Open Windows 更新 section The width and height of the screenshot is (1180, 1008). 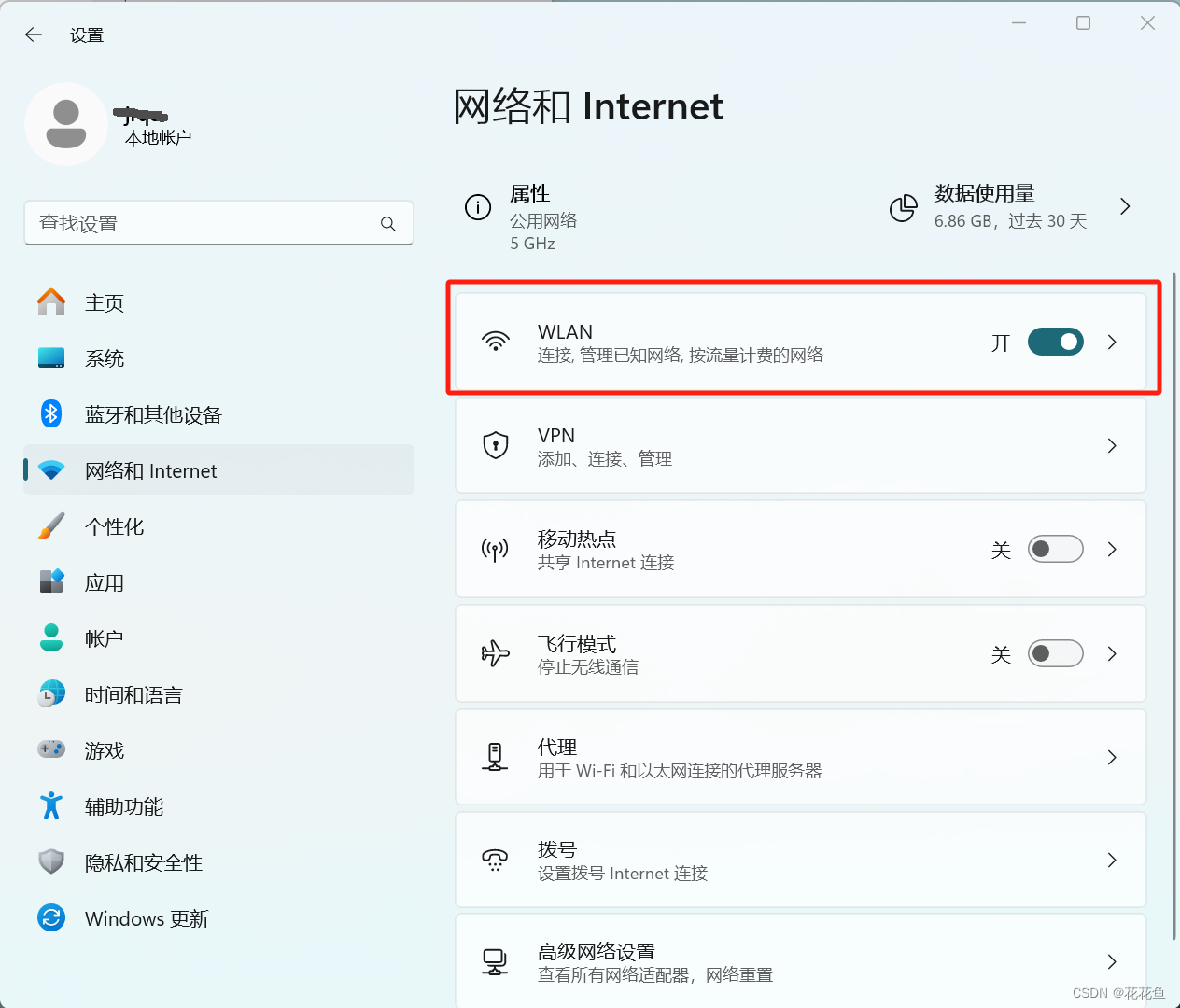click(x=218, y=918)
